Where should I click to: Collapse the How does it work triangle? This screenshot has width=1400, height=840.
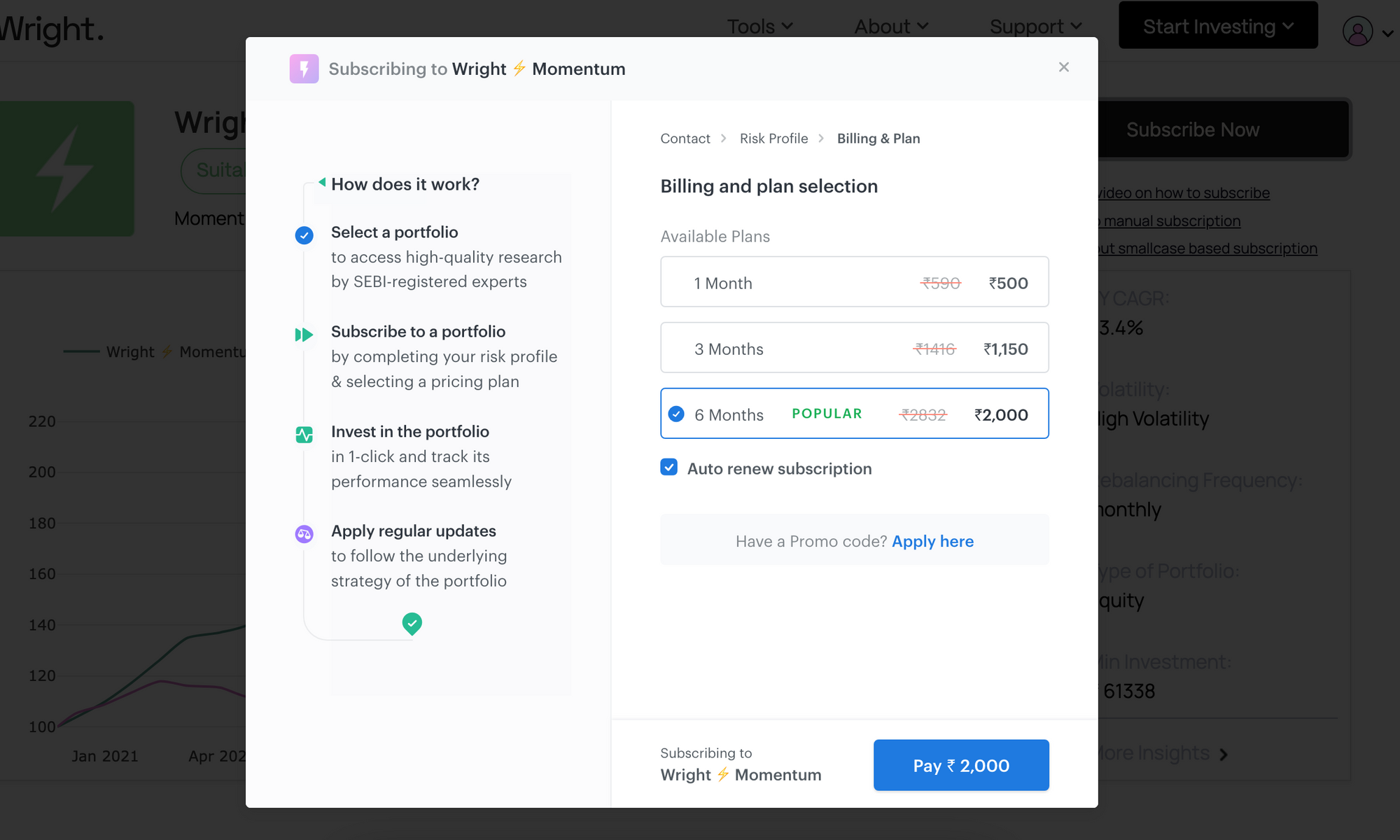pyautogui.click(x=322, y=182)
